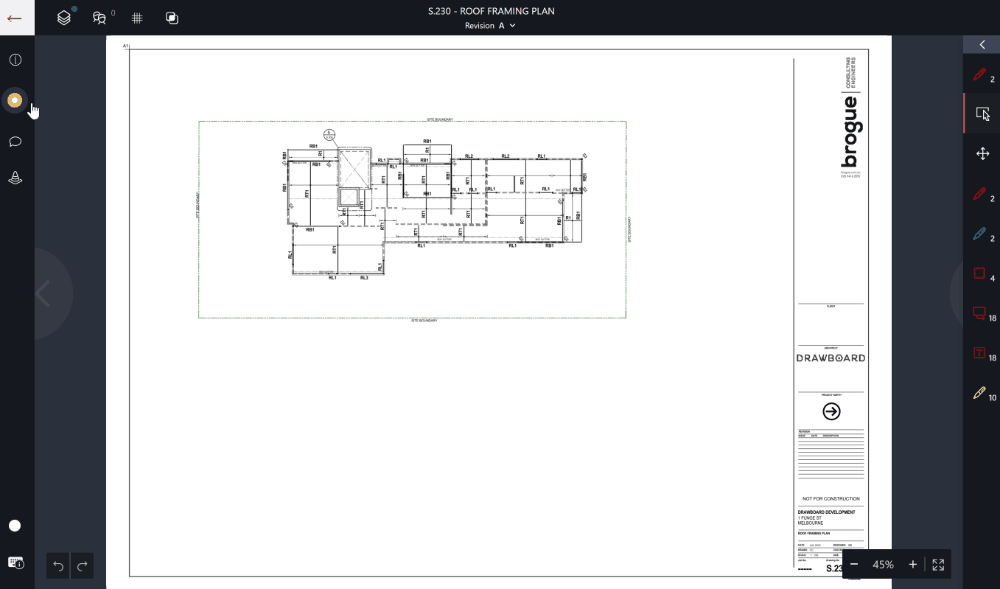Open the collaborators panel showing 0 users
1000x589 pixels.
[x=97, y=17]
